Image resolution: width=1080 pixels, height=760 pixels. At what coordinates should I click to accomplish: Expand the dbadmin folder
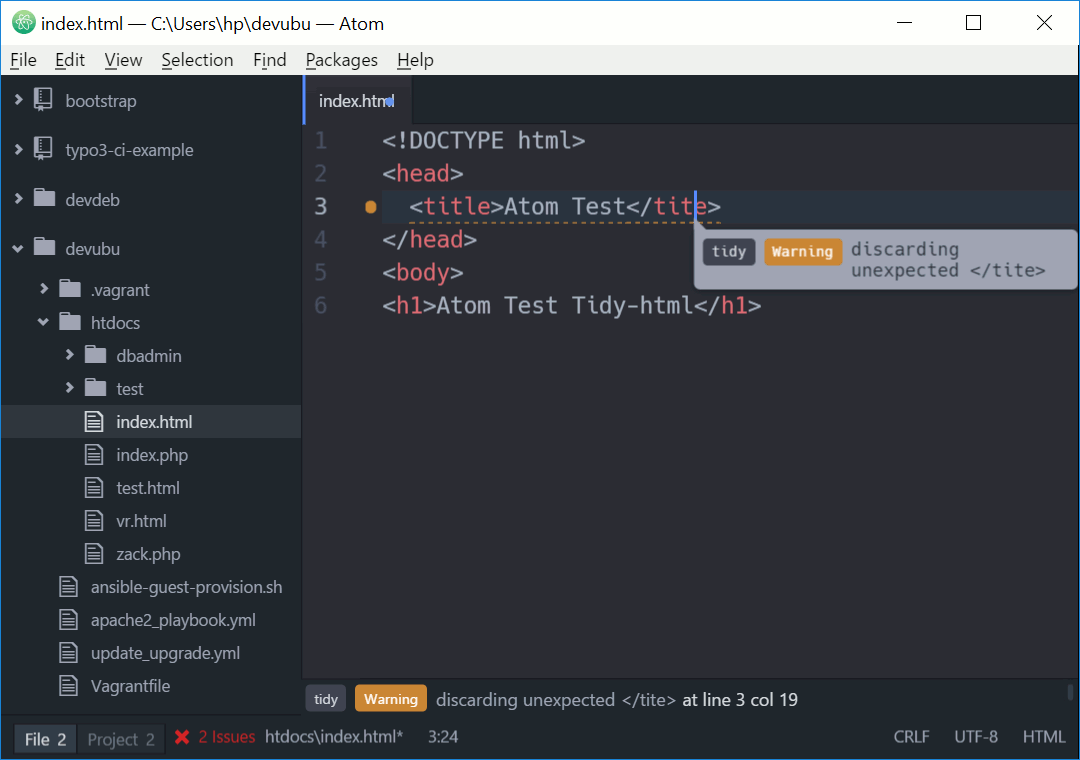pos(68,355)
